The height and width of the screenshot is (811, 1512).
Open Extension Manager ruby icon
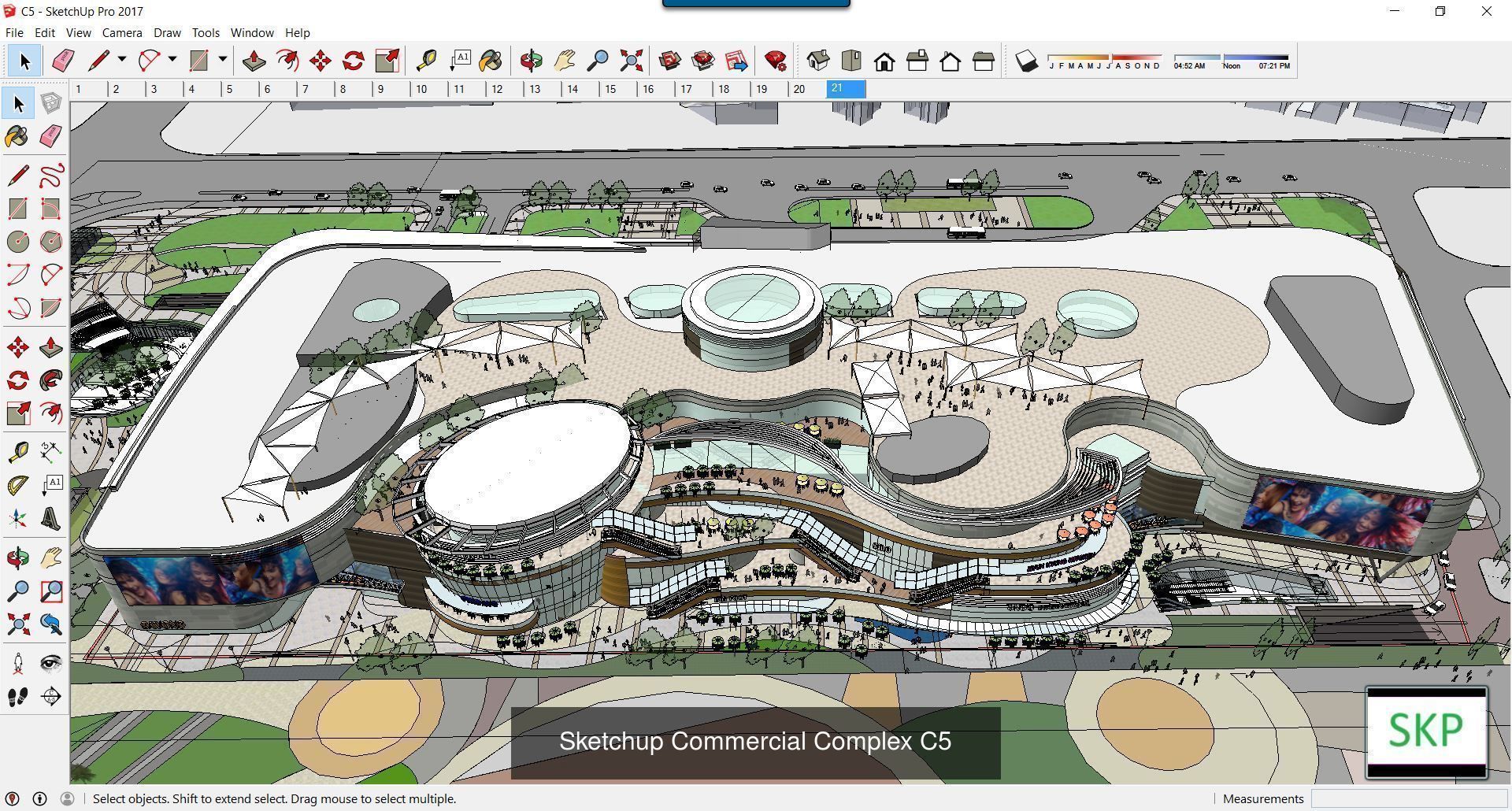776,61
